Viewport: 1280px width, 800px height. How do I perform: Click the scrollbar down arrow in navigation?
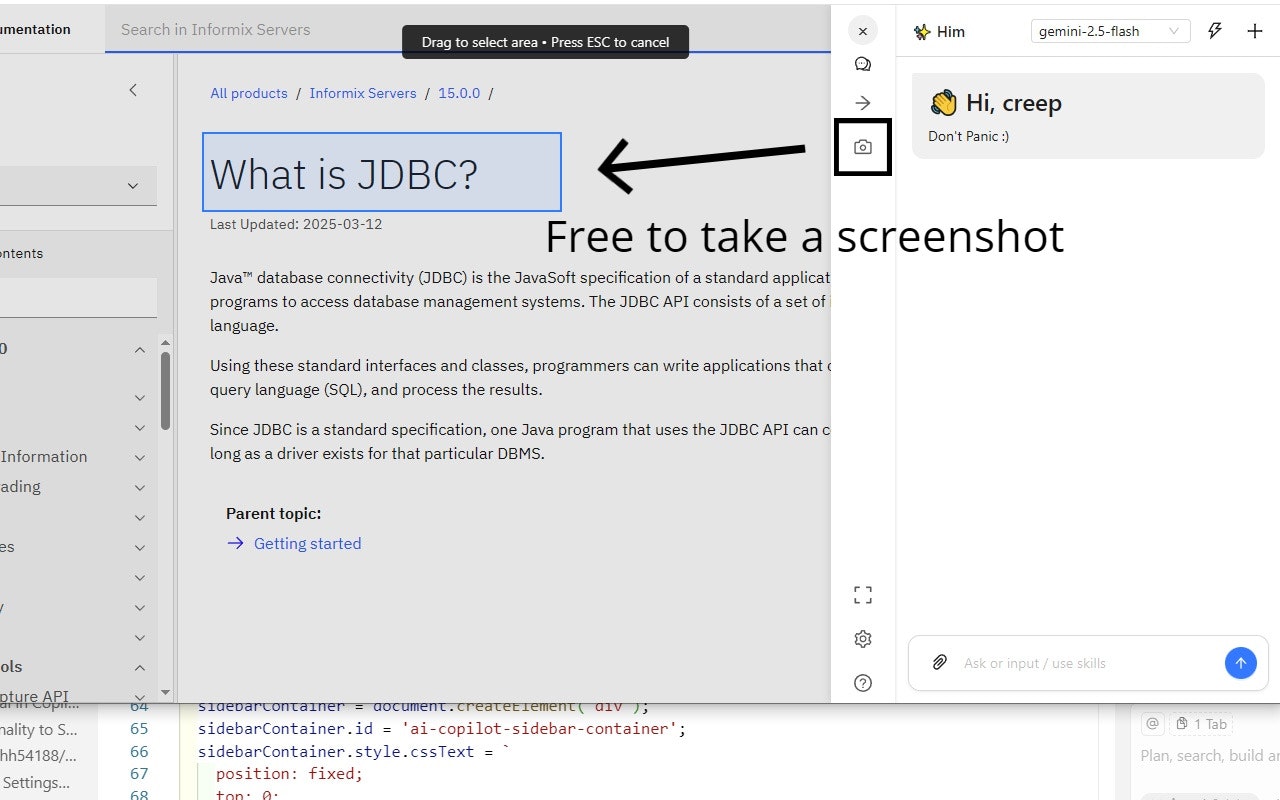165,691
